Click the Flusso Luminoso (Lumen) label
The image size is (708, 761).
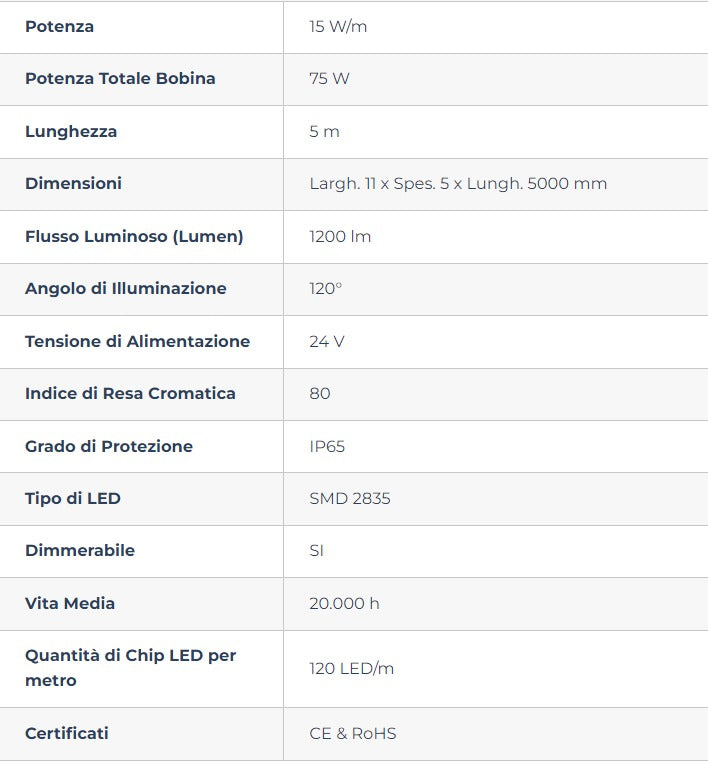click(x=134, y=237)
